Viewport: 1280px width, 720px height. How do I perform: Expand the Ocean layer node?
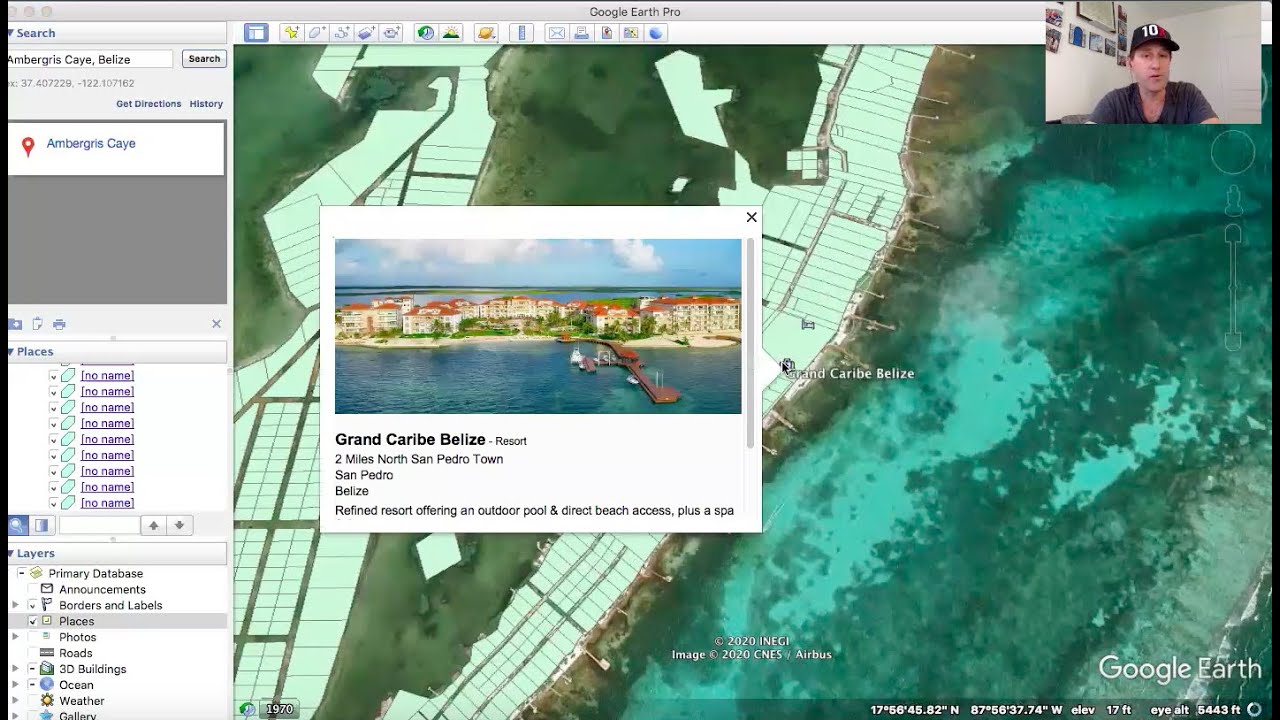(x=15, y=685)
